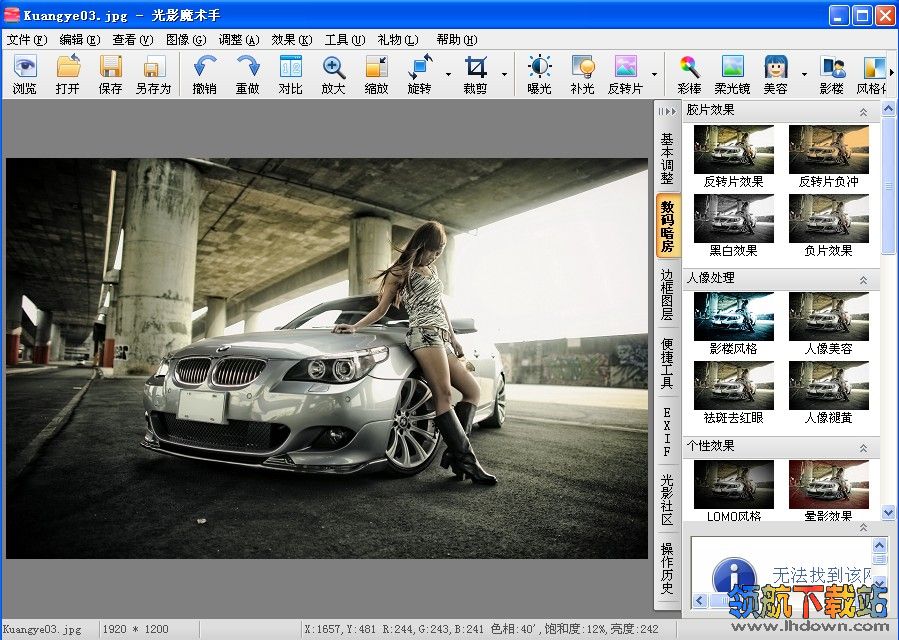Save the image with 保存
The image size is (899, 640).
click(110, 75)
